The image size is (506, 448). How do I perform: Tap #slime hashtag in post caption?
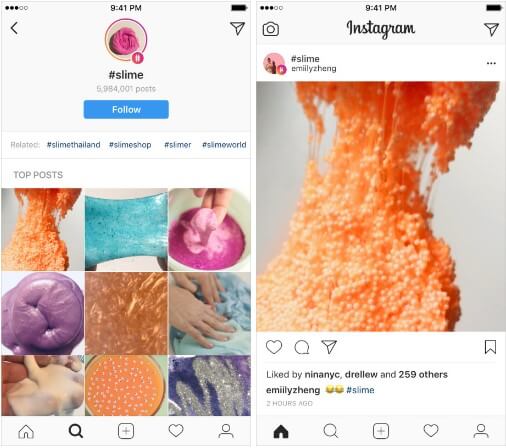(x=360, y=390)
